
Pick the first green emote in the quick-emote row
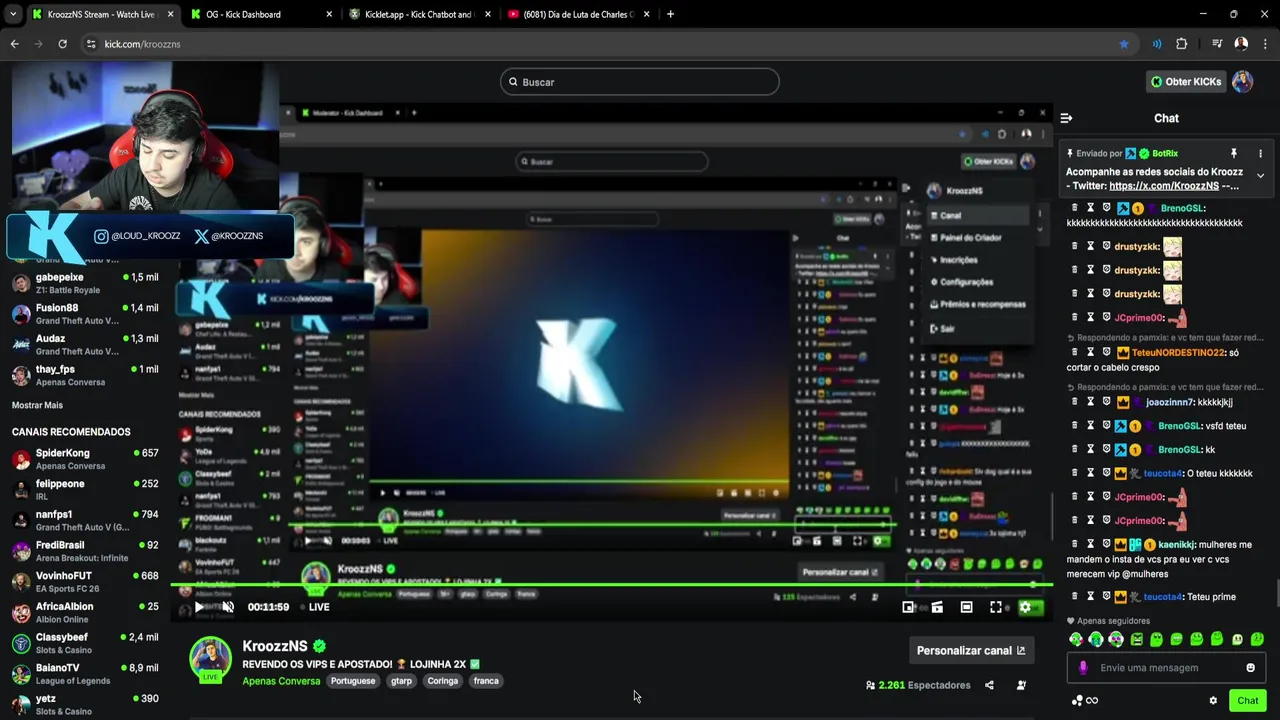(x=1076, y=639)
